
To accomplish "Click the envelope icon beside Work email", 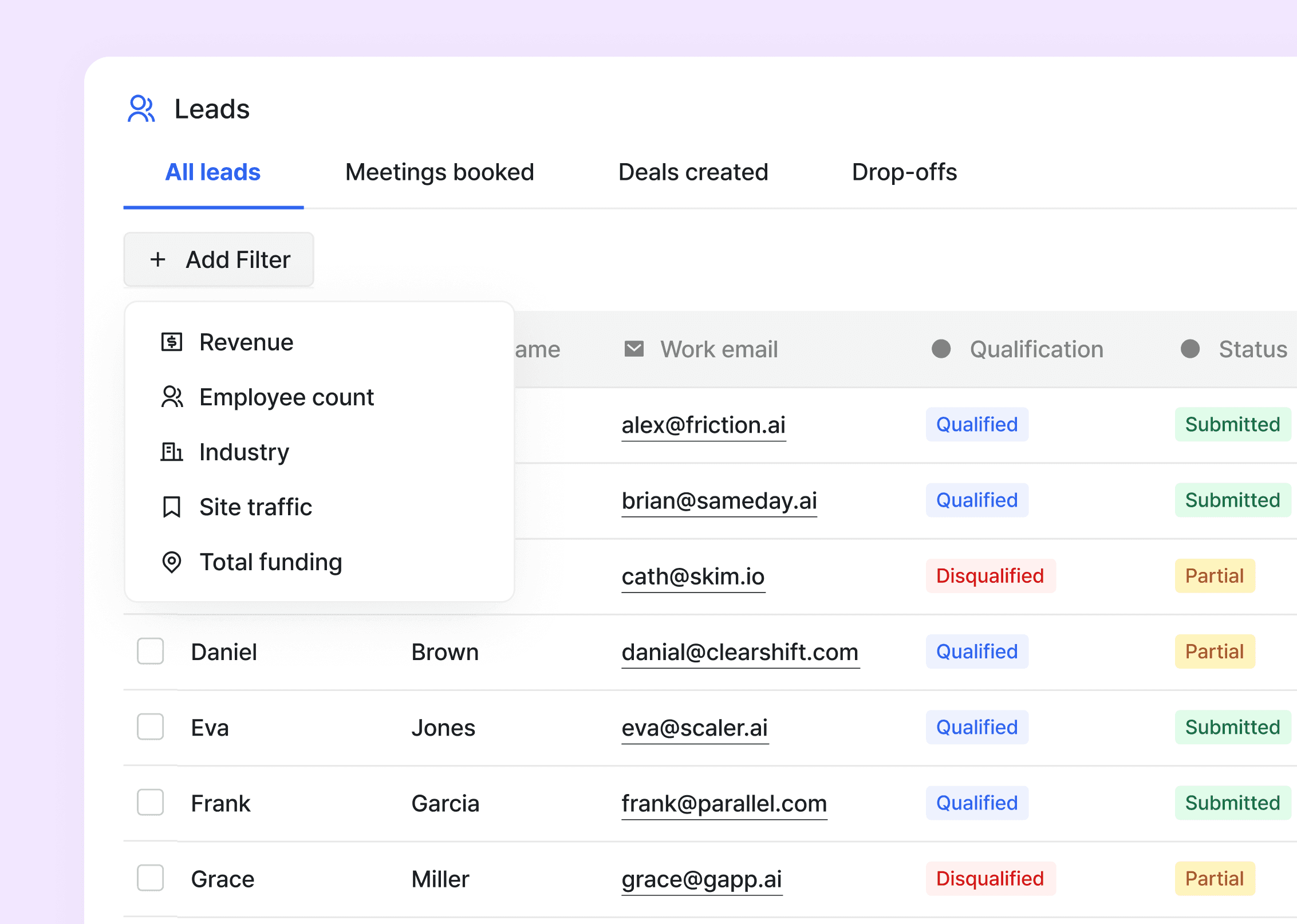I will pos(634,349).
